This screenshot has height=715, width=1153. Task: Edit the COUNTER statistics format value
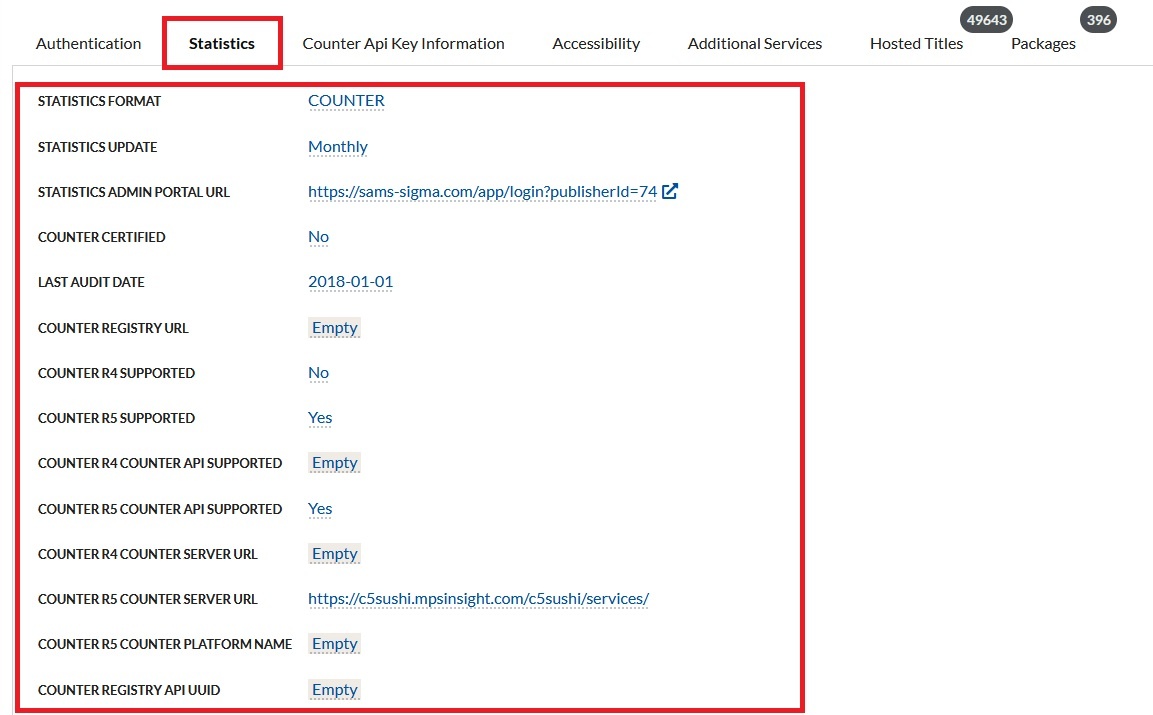tap(346, 101)
